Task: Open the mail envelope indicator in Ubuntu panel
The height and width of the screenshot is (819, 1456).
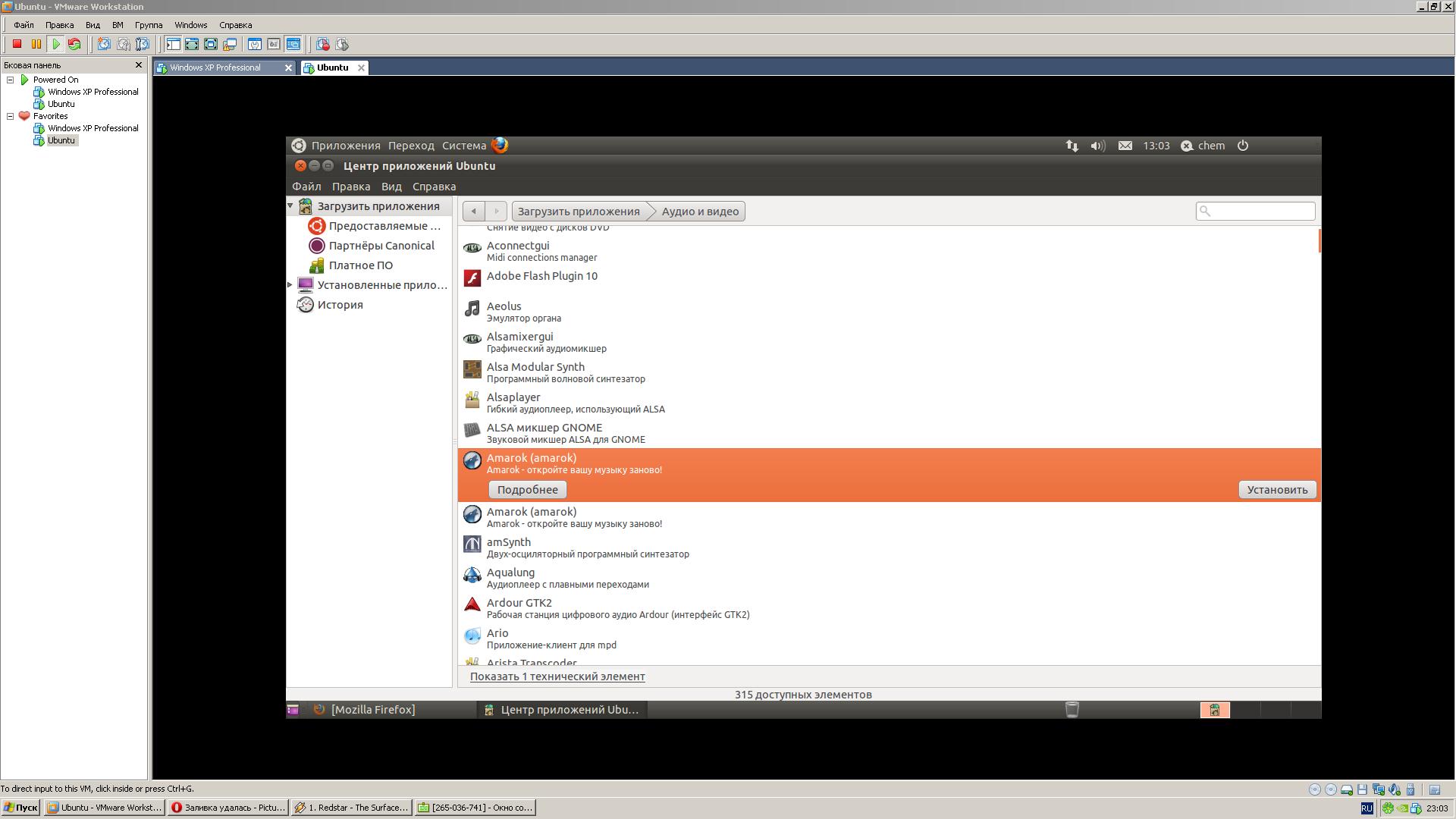Action: (x=1125, y=146)
